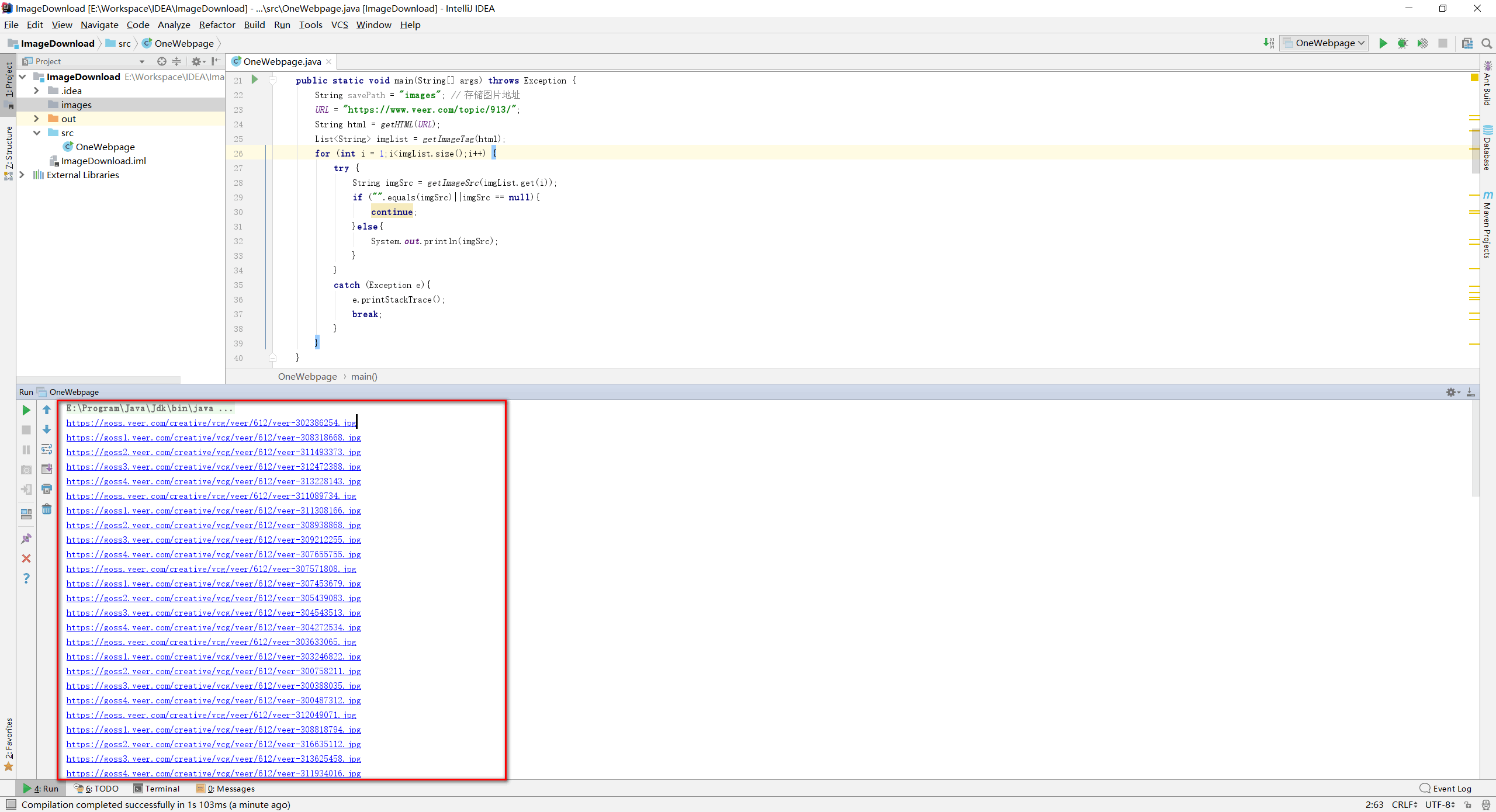1496x812 pixels.
Task: Open the 0: Messages tool window
Action: pos(226,789)
